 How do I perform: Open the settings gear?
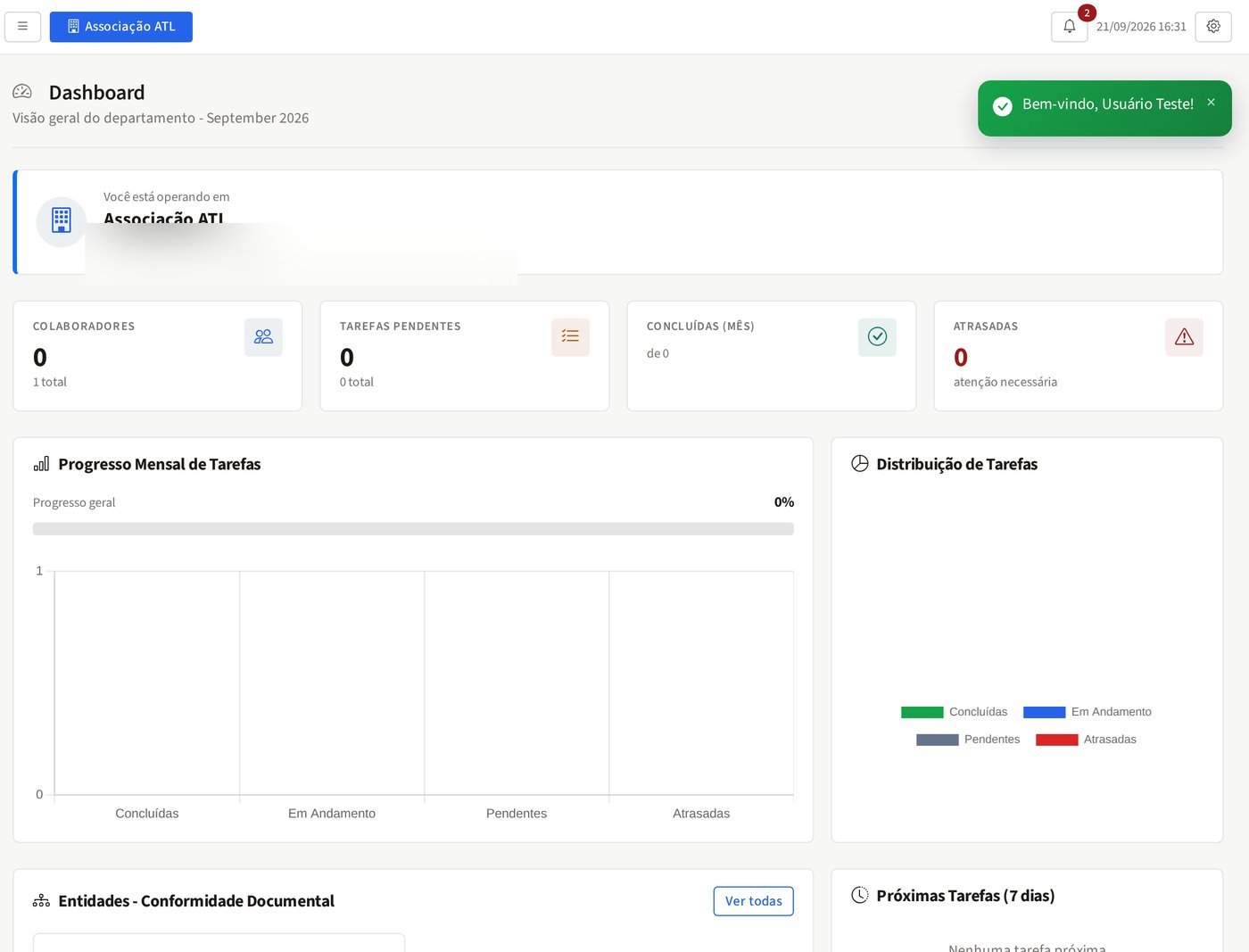[x=1213, y=27]
